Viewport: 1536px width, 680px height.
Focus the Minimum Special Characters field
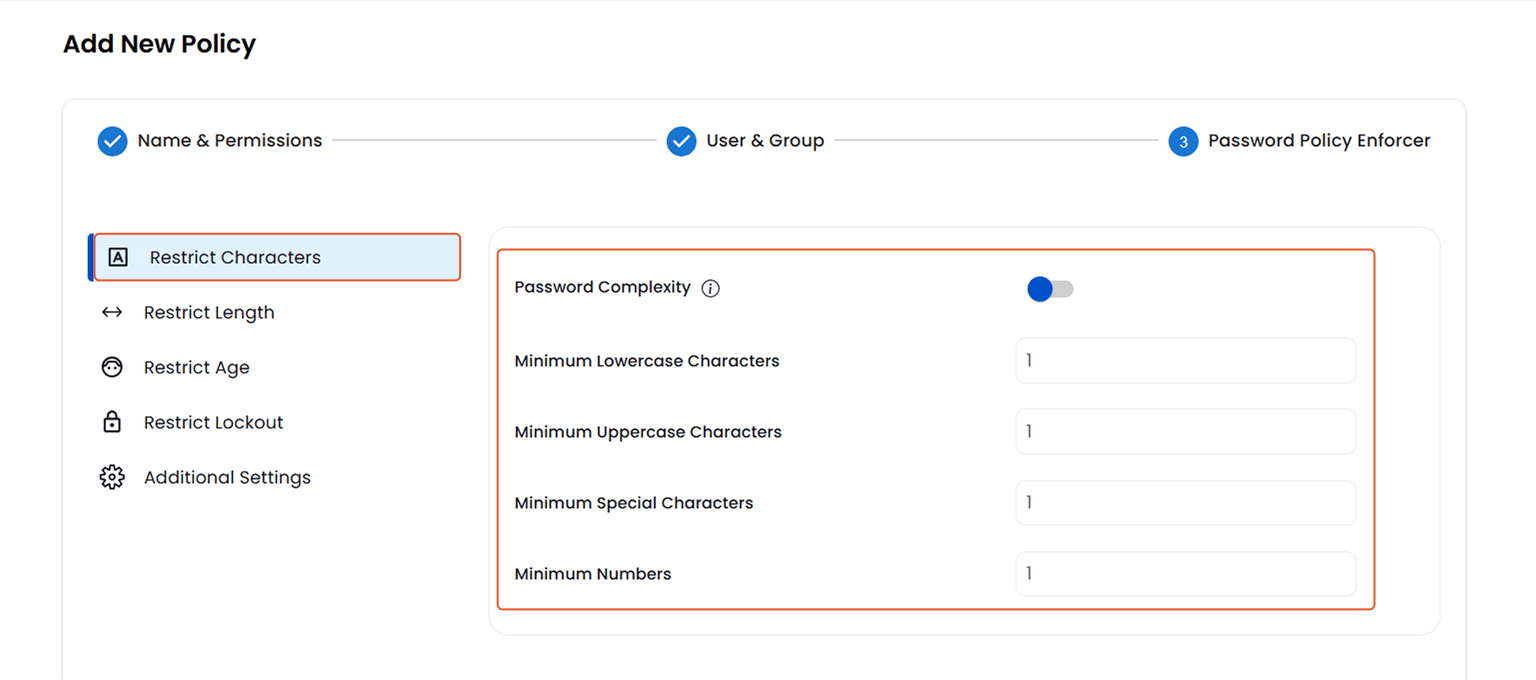tap(1185, 503)
